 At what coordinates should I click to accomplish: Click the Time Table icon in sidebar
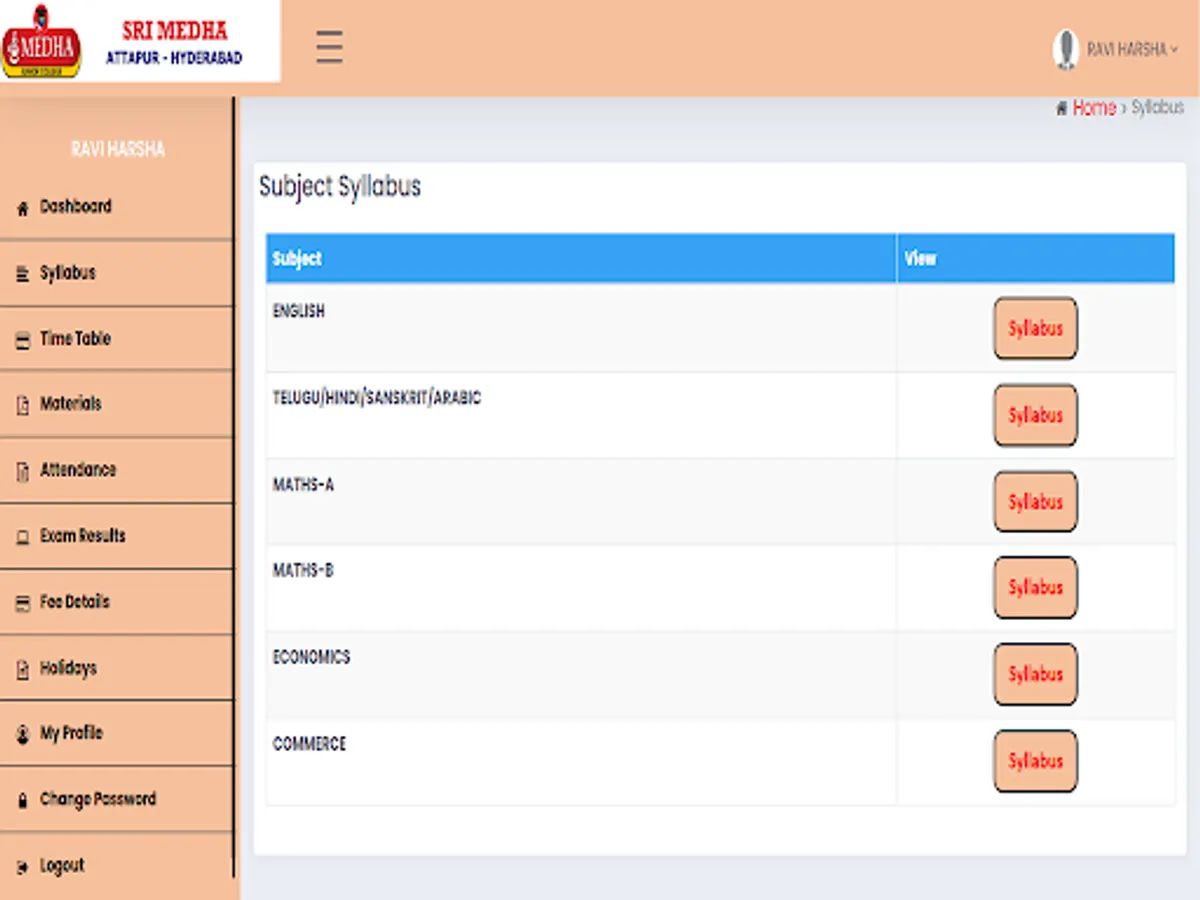click(23, 340)
